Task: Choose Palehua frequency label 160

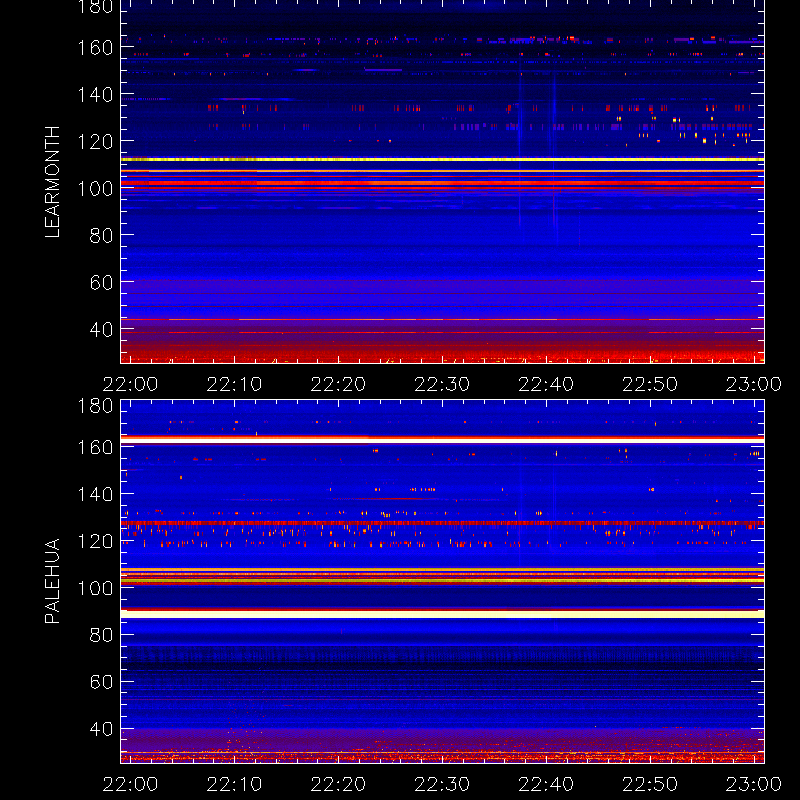Action: click(x=95, y=447)
